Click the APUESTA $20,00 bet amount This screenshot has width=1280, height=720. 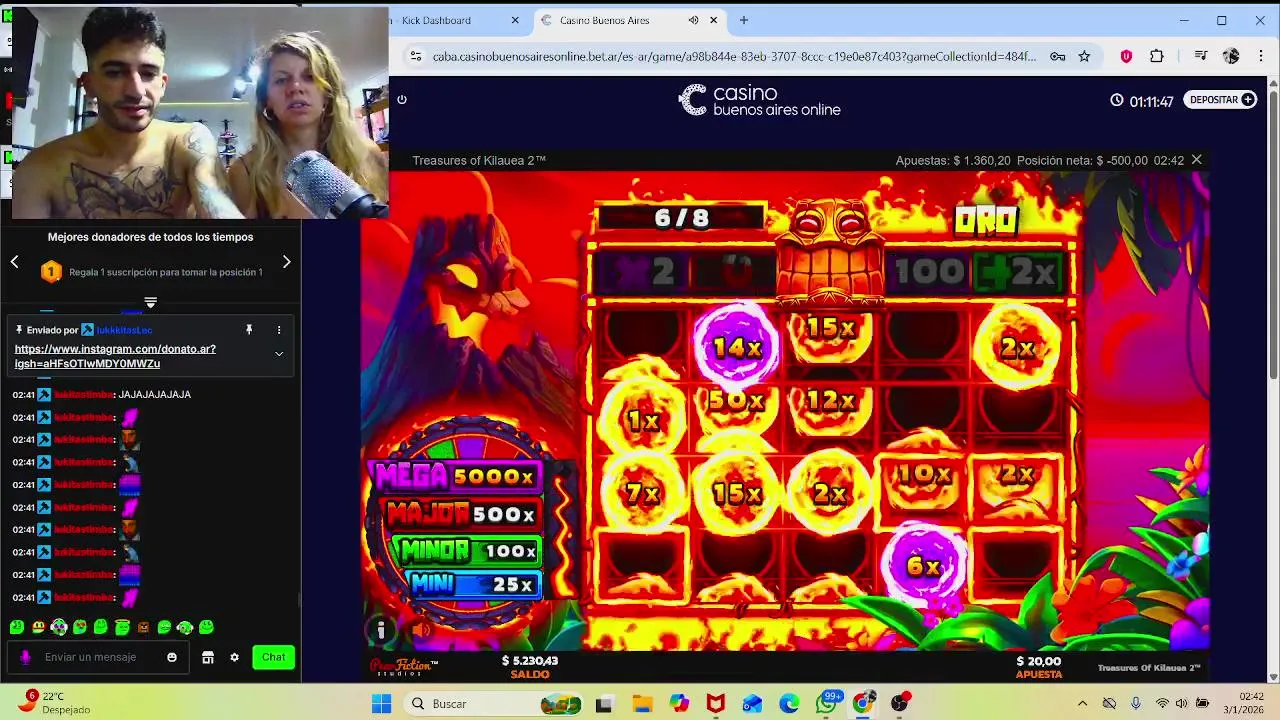coord(1038,667)
